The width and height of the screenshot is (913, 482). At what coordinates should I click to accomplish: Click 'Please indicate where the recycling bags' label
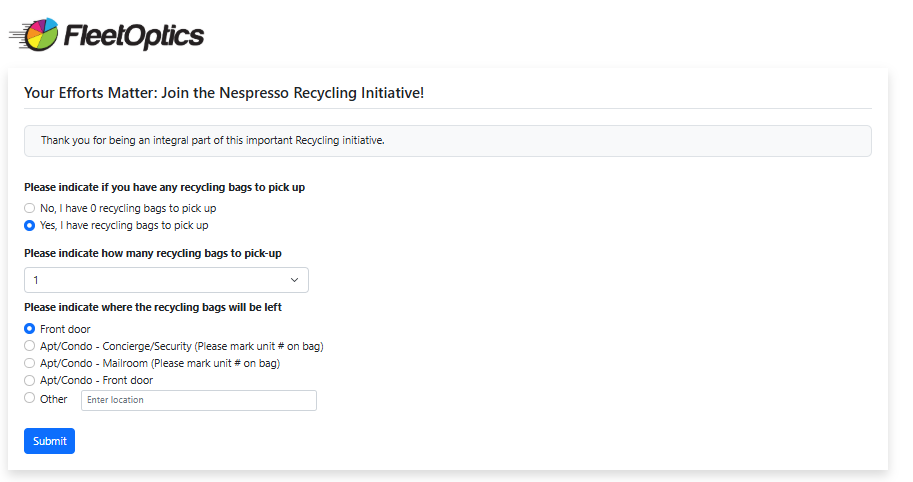pyautogui.click(x=153, y=307)
